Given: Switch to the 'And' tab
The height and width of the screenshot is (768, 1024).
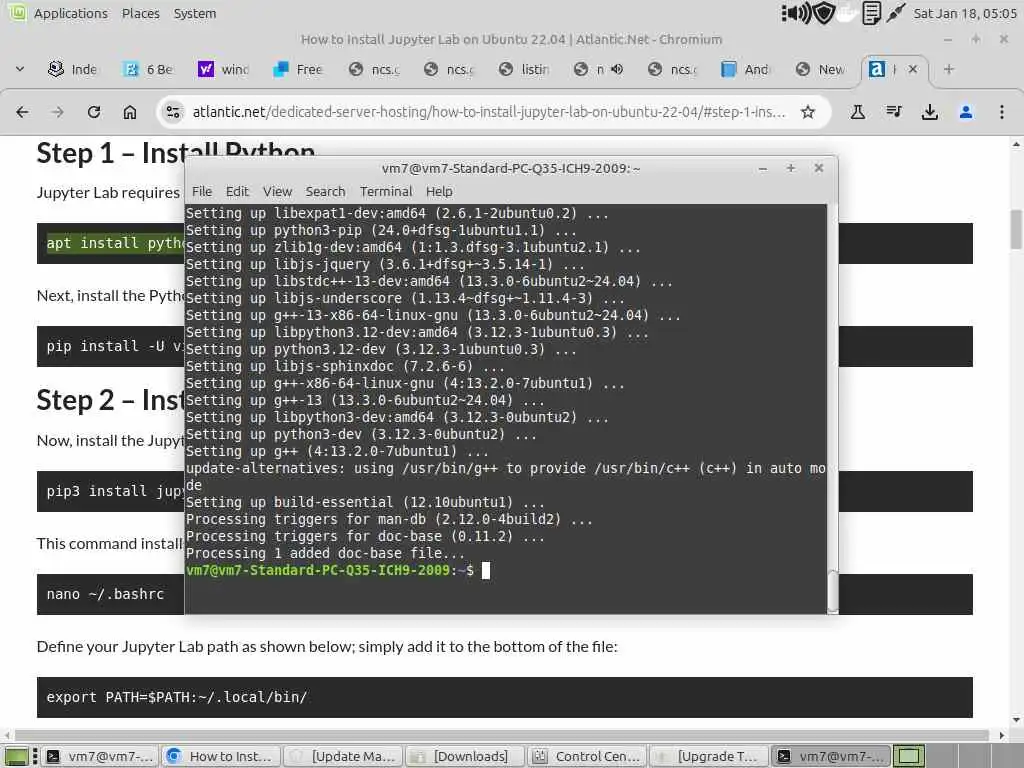Looking at the screenshot, I should (745, 69).
